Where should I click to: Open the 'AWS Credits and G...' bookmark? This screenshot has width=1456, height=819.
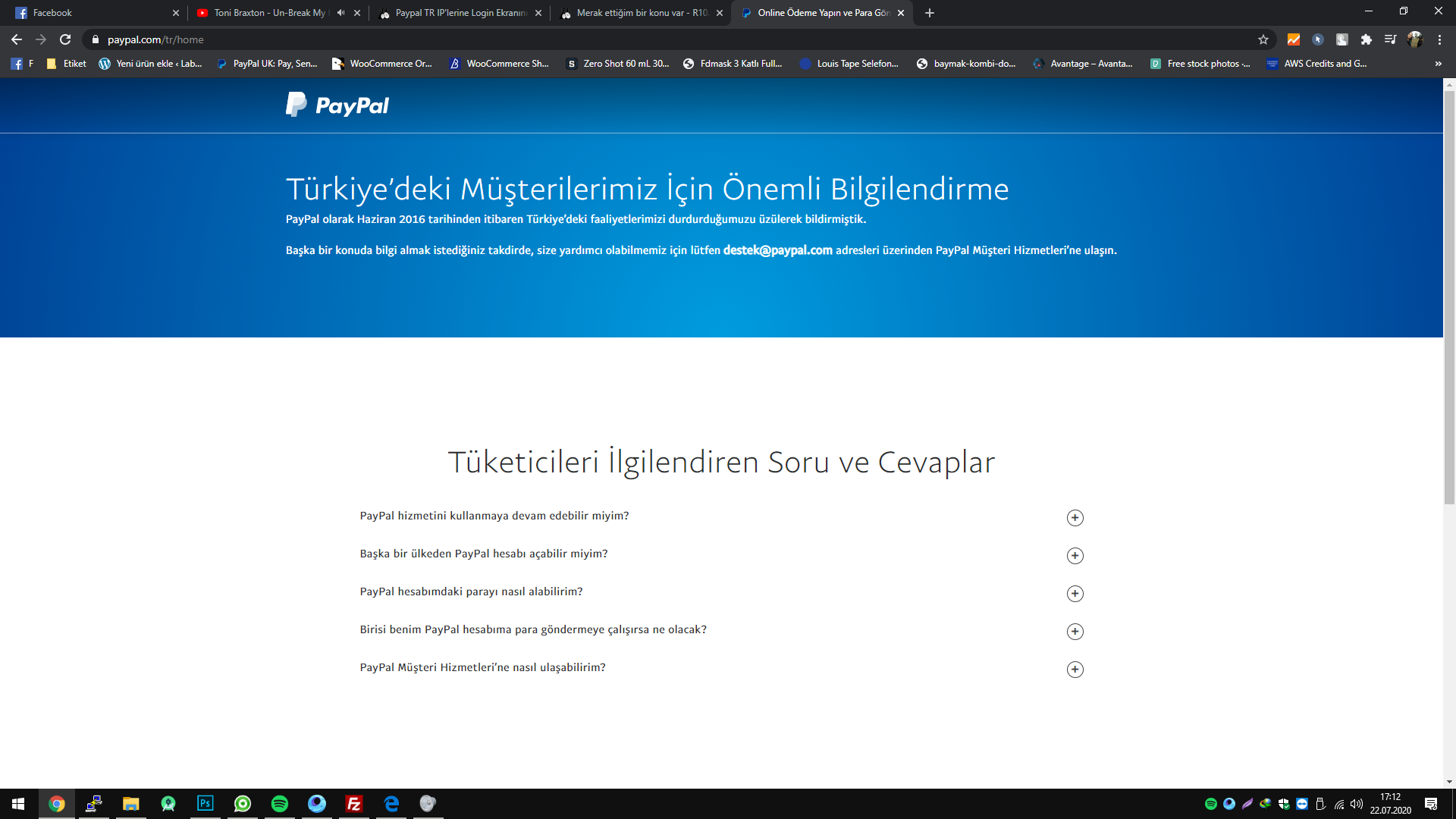click(x=1316, y=64)
